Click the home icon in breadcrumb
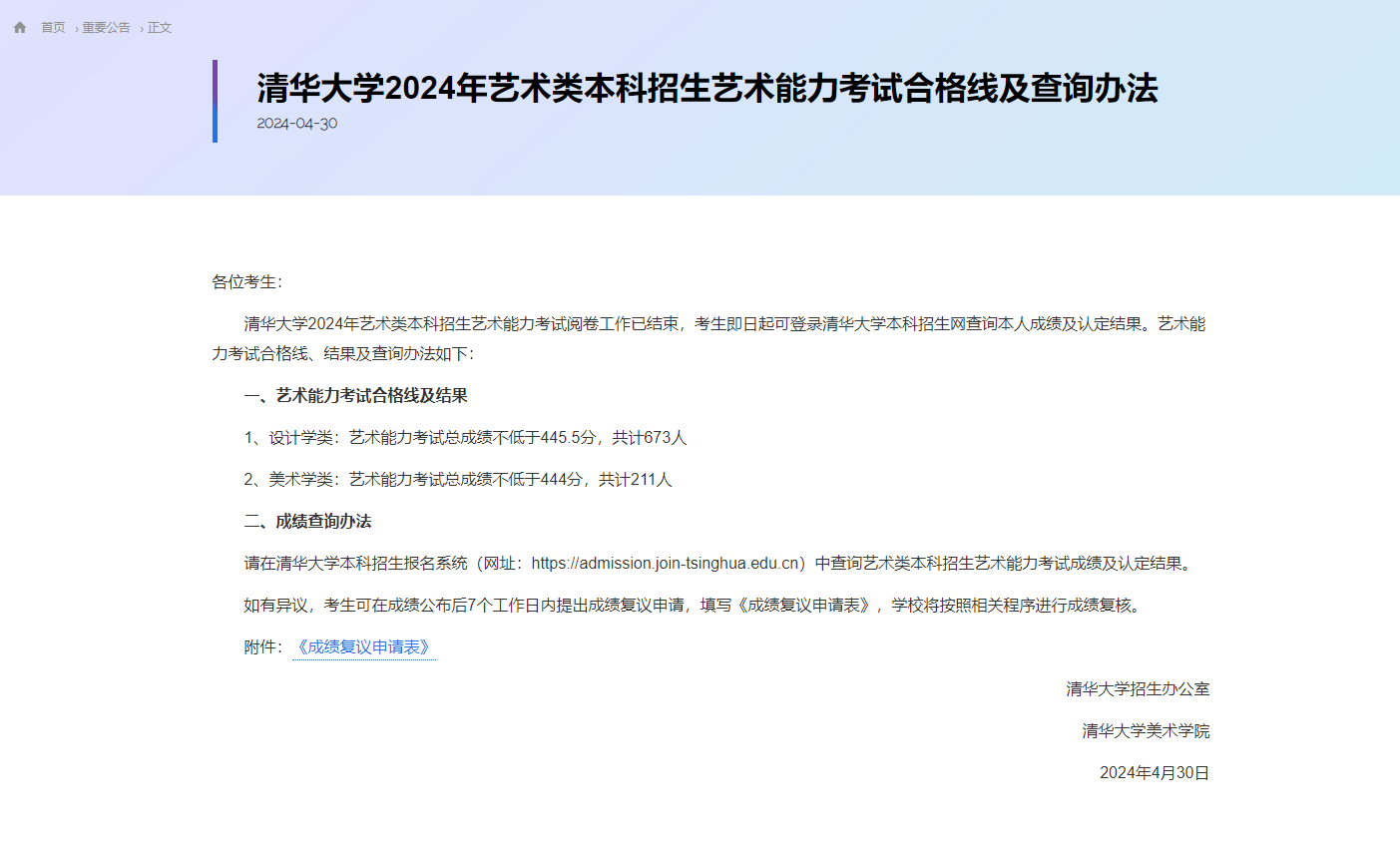 click(20, 28)
